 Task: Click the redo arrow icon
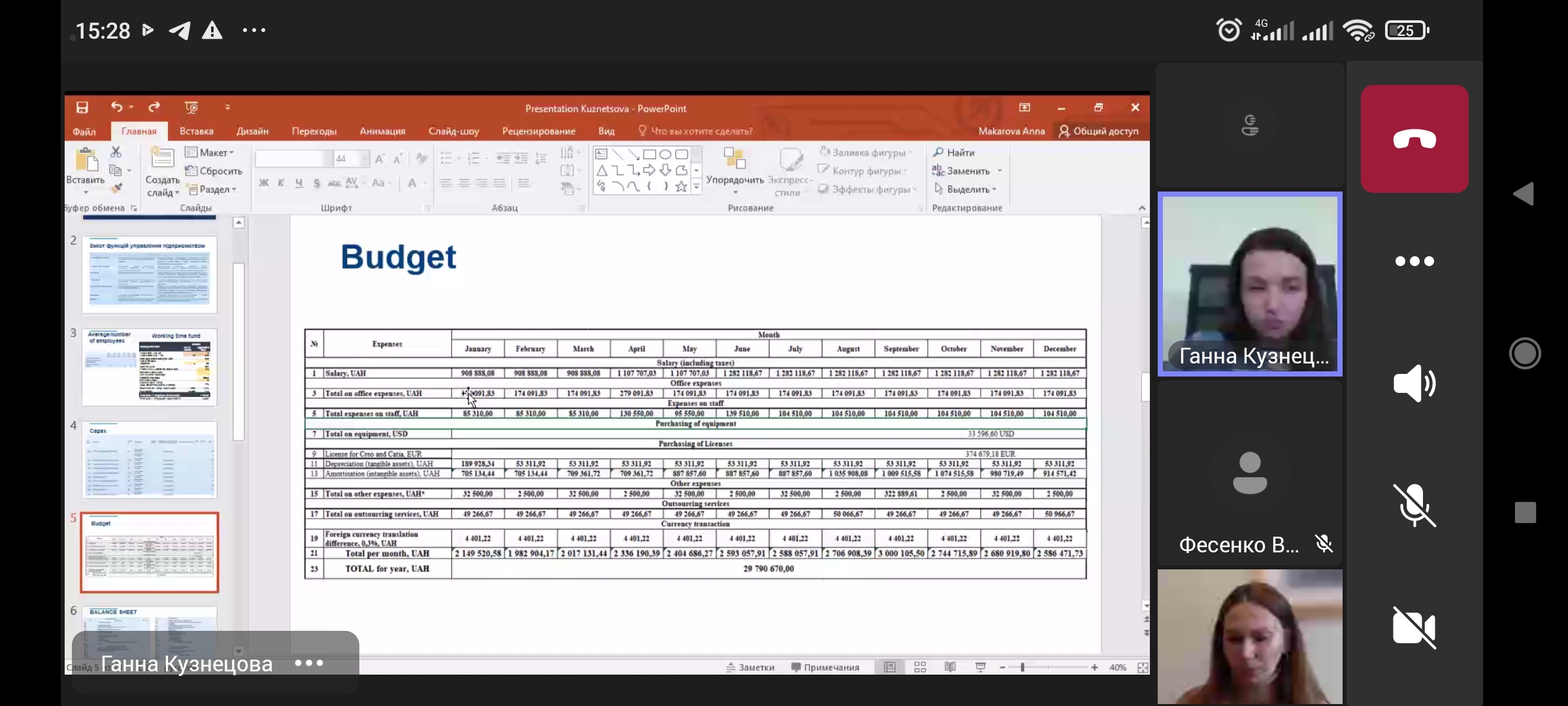coord(154,107)
